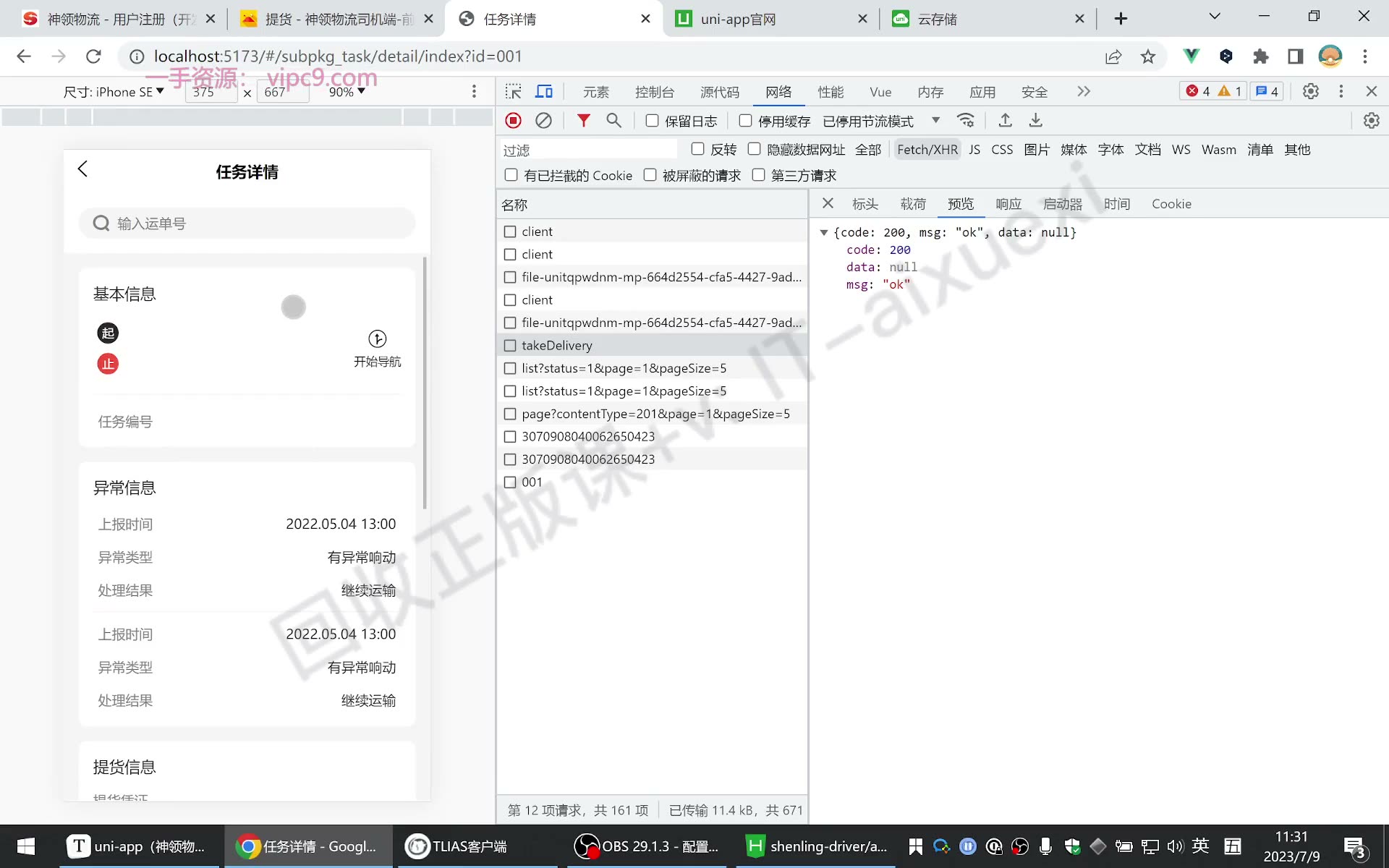Select the request named 001
Viewport: 1389px width, 868px height.
coord(653,482)
